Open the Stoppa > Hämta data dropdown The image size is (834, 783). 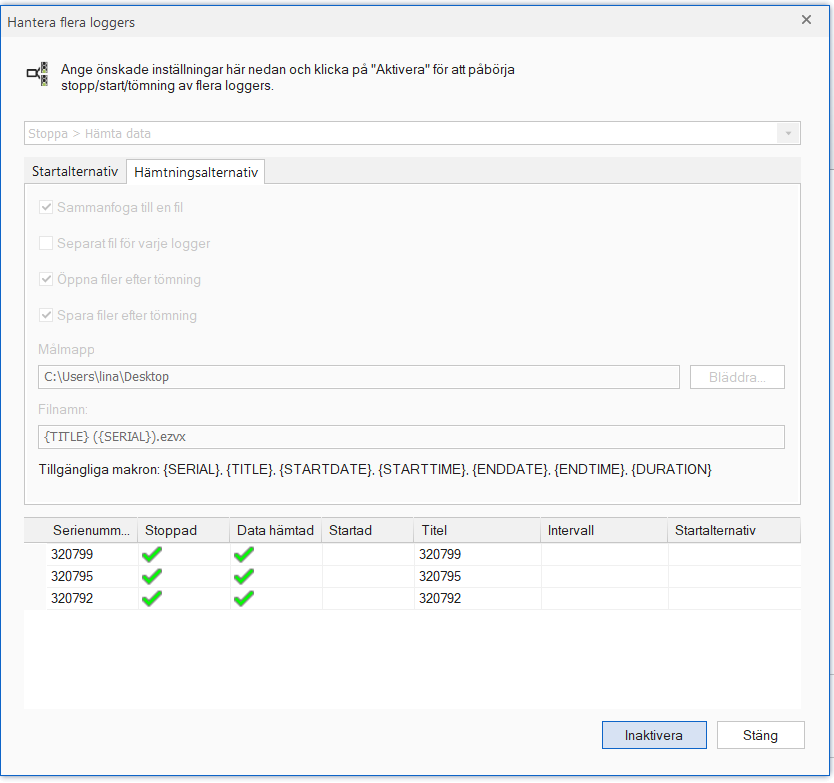click(x=412, y=133)
